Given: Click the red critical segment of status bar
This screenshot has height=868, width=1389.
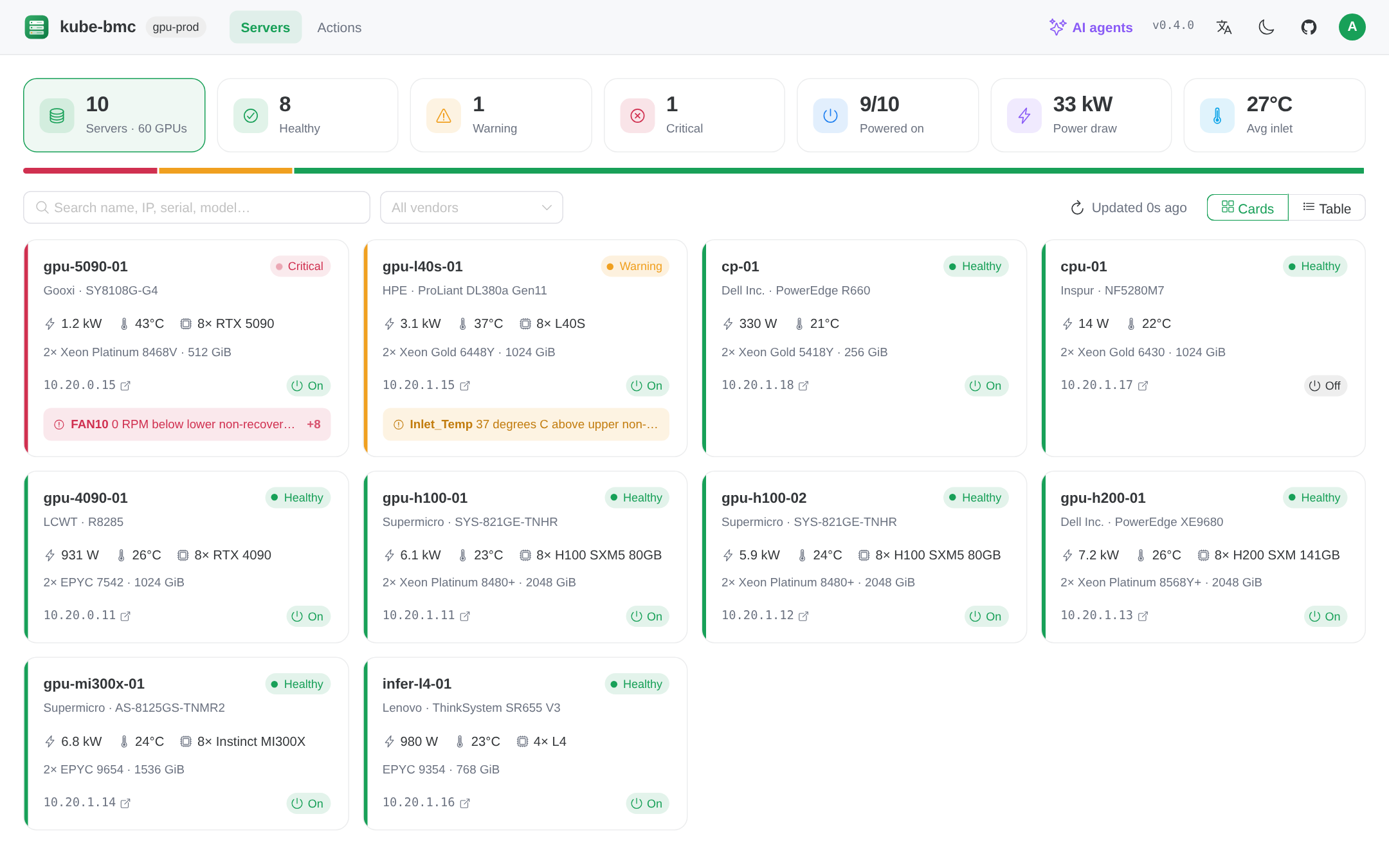Looking at the screenshot, I should [90, 171].
